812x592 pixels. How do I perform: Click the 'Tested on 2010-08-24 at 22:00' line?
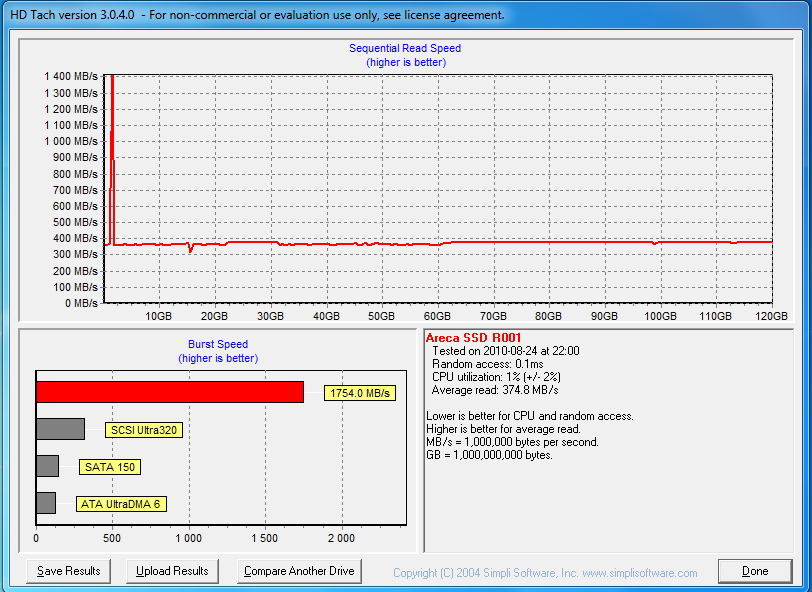pyautogui.click(x=506, y=351)
